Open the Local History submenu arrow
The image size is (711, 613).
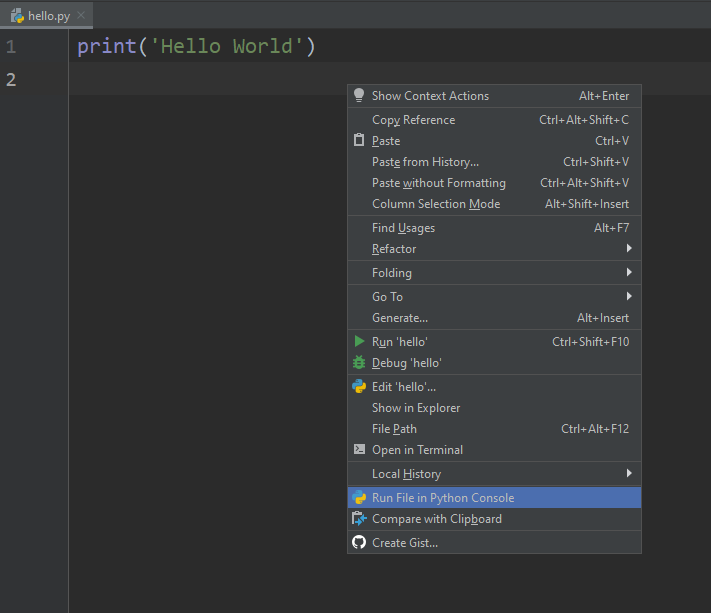[x=629, y=474]
